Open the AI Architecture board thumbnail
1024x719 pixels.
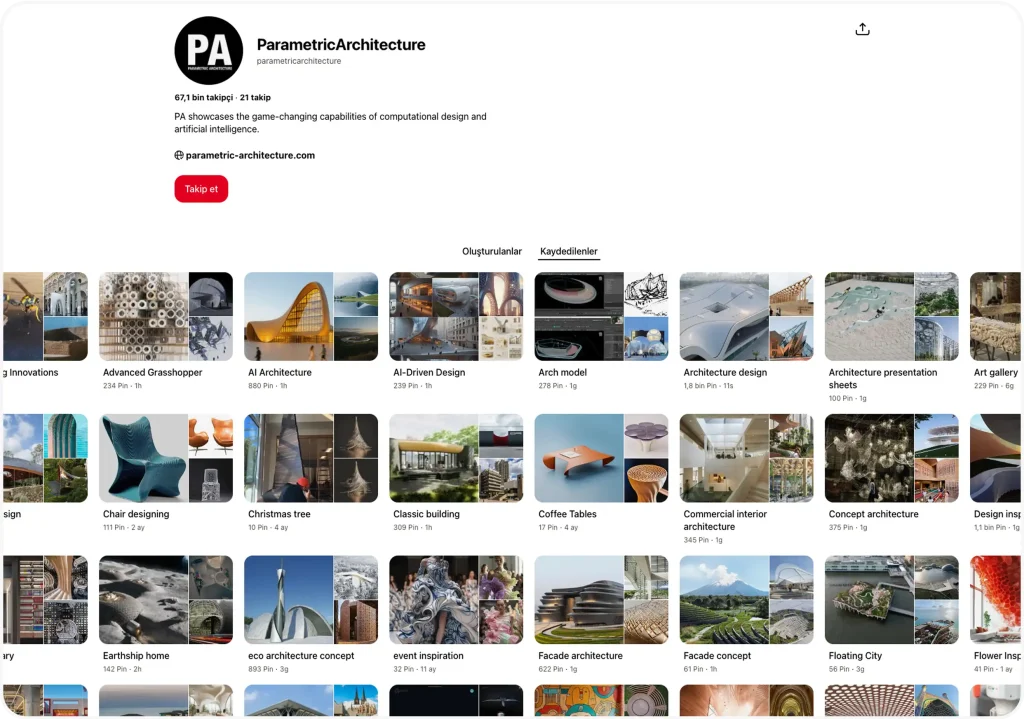tap(311, 317)
